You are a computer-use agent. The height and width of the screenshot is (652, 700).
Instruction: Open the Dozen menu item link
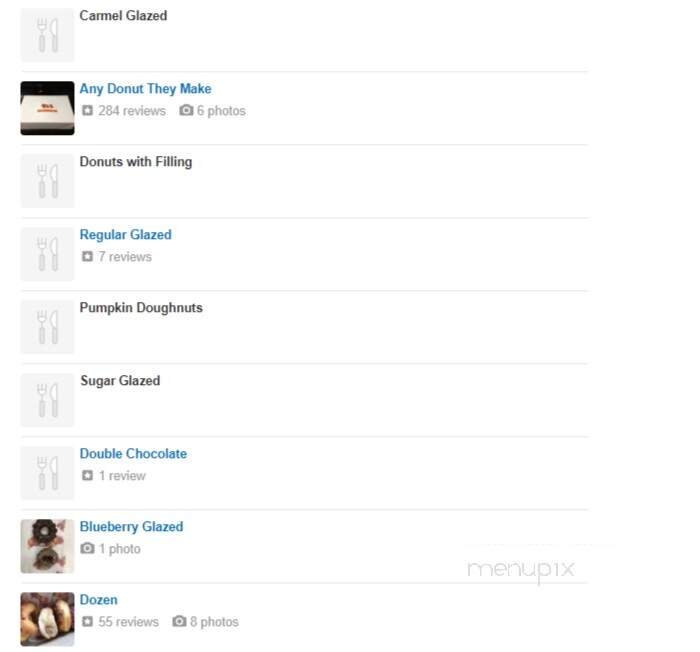coord(99,600)
